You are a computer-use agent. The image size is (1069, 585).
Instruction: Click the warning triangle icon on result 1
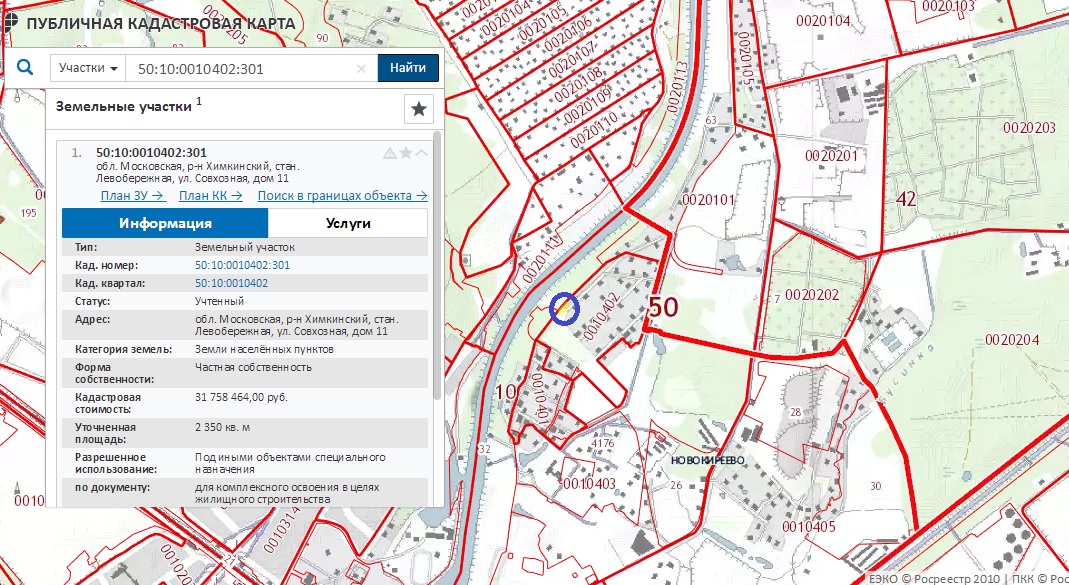click(x=390, y=153)
